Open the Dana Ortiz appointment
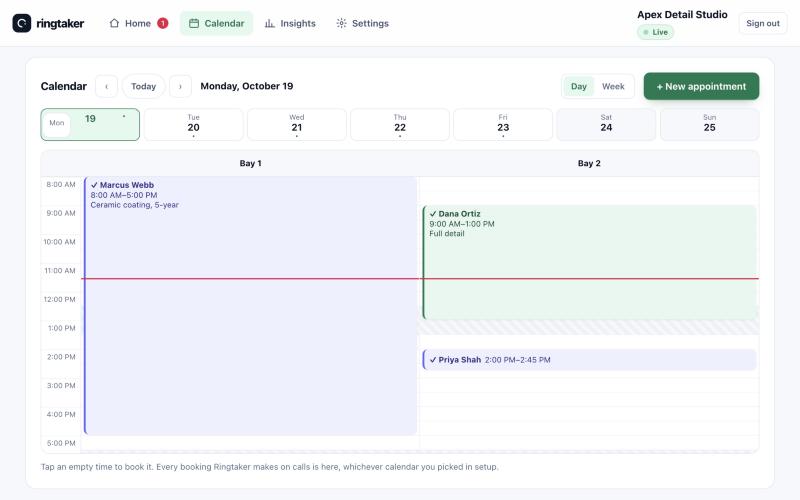 pyautogui.click(x=589, y=262)
